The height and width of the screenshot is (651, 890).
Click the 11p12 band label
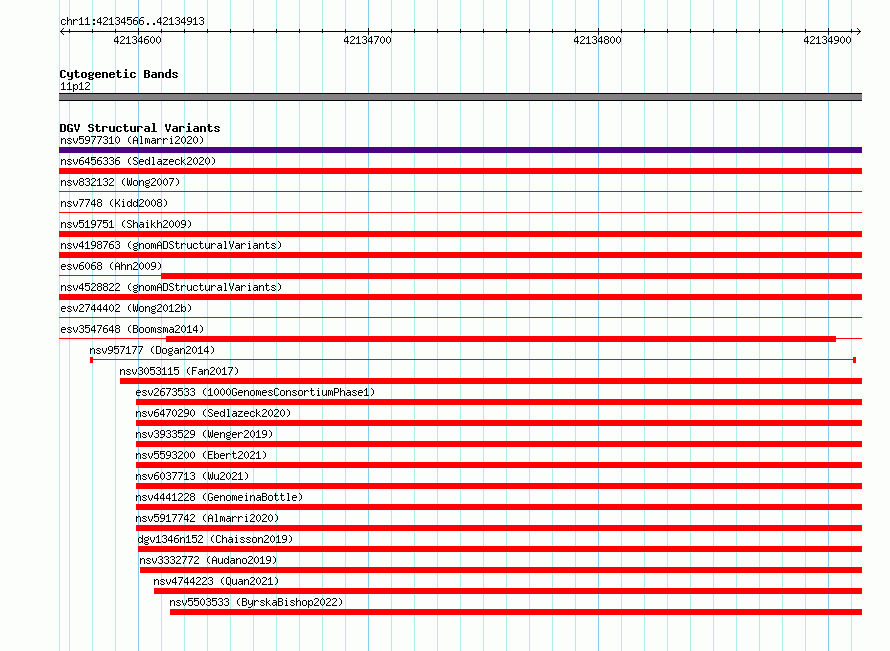coord(75,86)
